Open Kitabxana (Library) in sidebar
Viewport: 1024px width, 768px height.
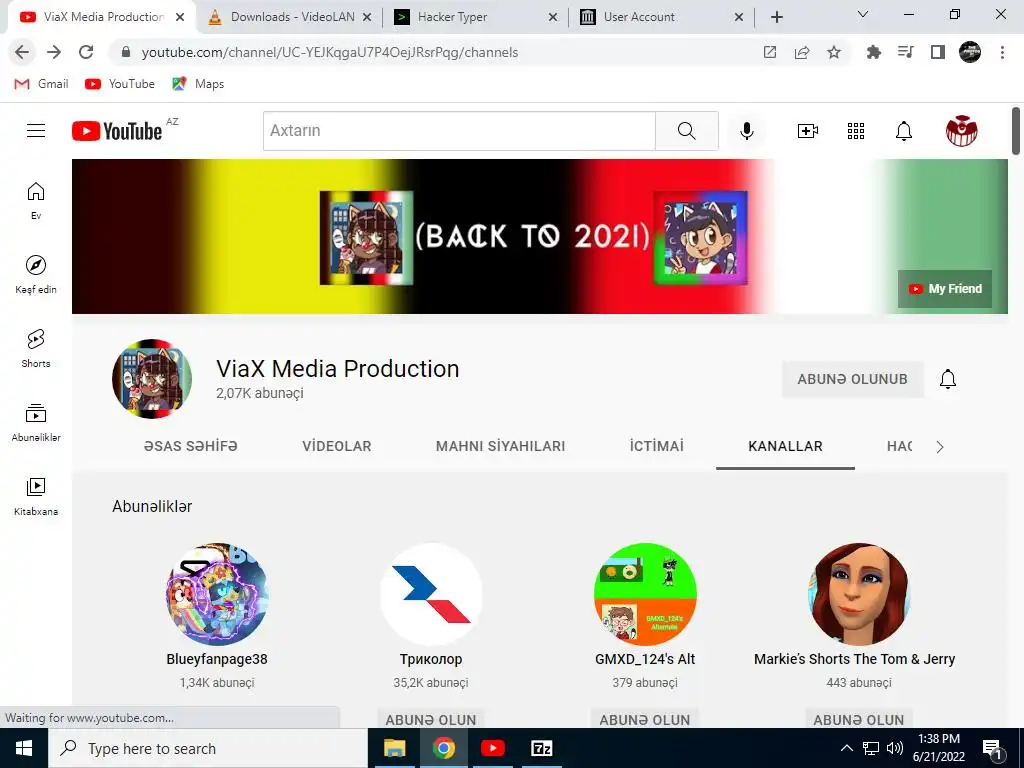coord(36,496)
